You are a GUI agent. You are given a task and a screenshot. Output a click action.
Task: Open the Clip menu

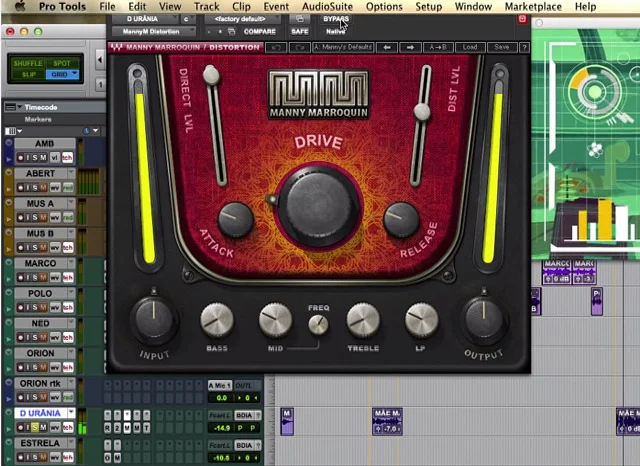pyautogui.click(x=241, y=7)
